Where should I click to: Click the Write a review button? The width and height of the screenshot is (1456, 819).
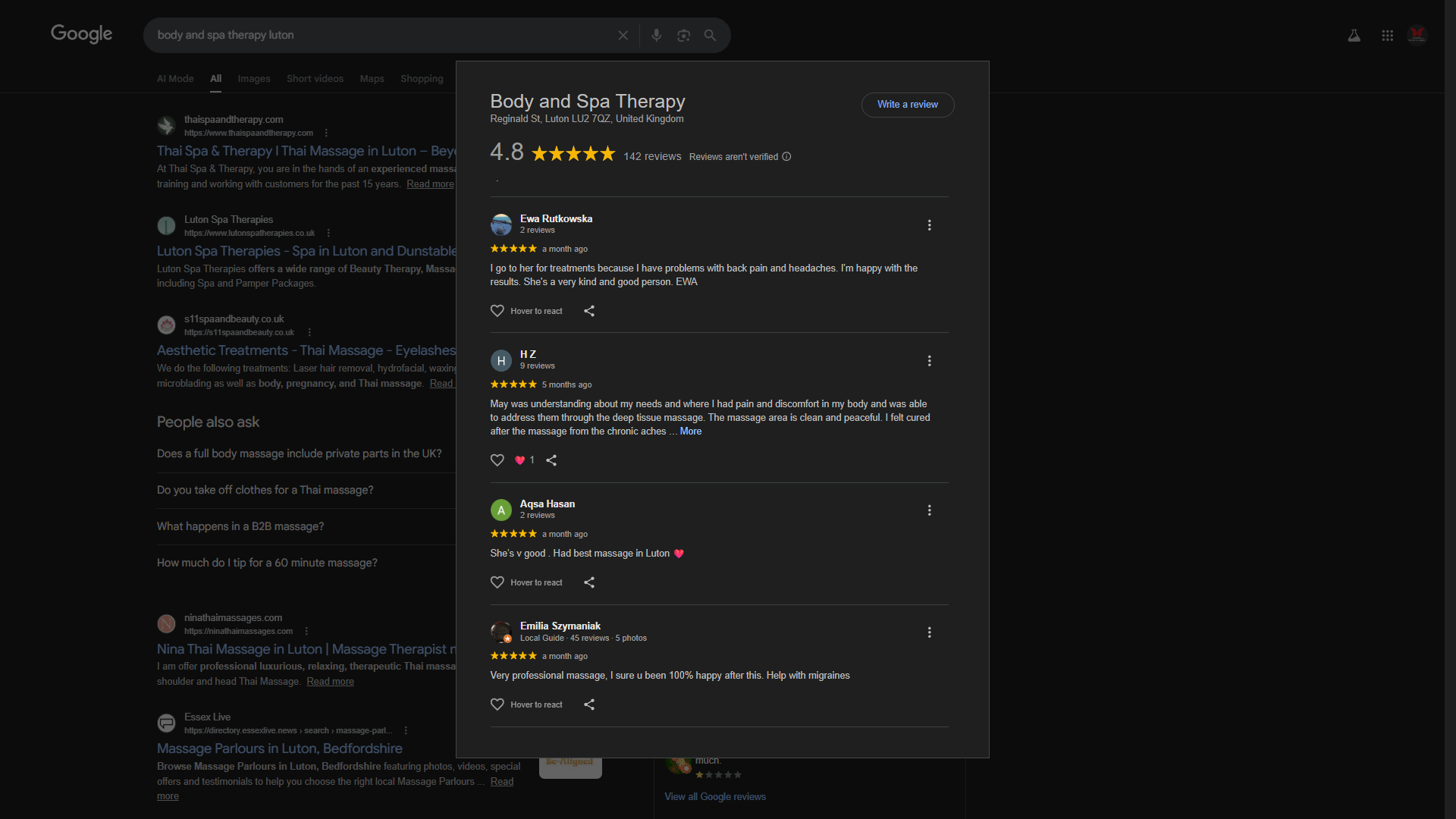pos(908,105)
